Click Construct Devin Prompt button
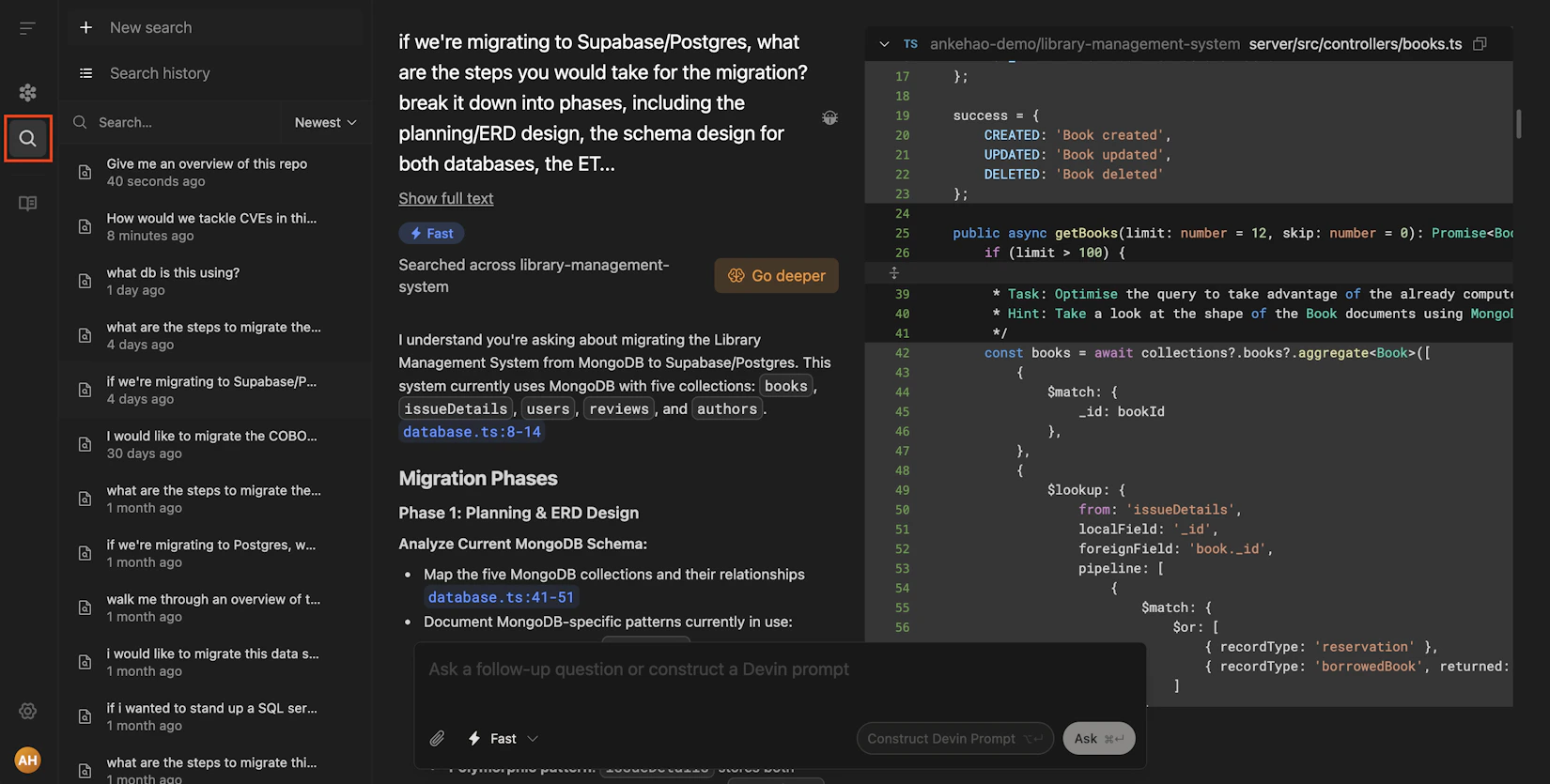The height and width of the screenshot is (784, 1550). (954, 739)
